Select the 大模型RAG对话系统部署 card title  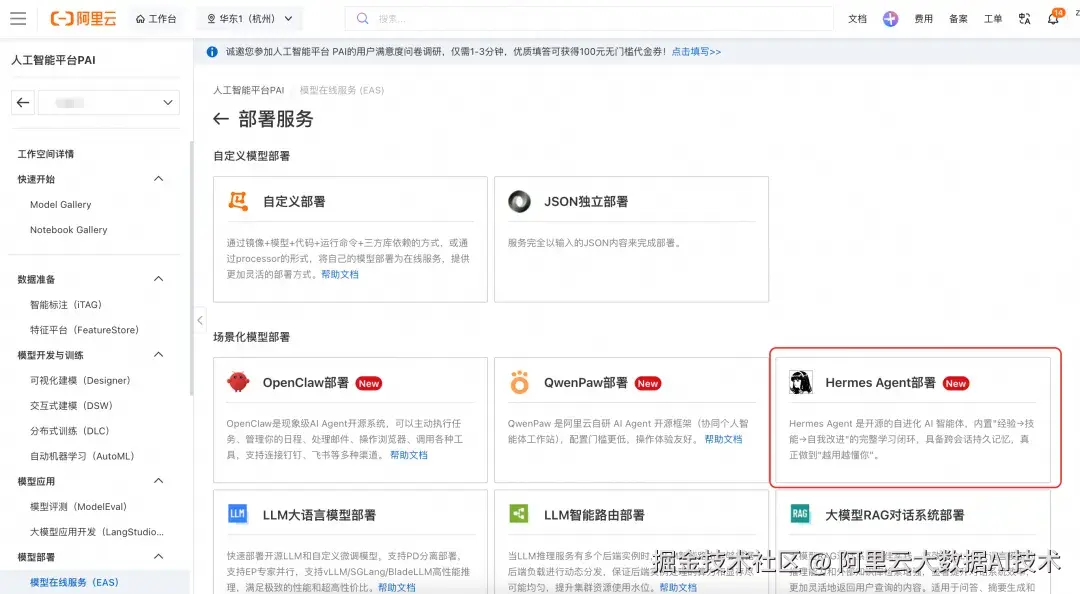(x=895, y=515)
